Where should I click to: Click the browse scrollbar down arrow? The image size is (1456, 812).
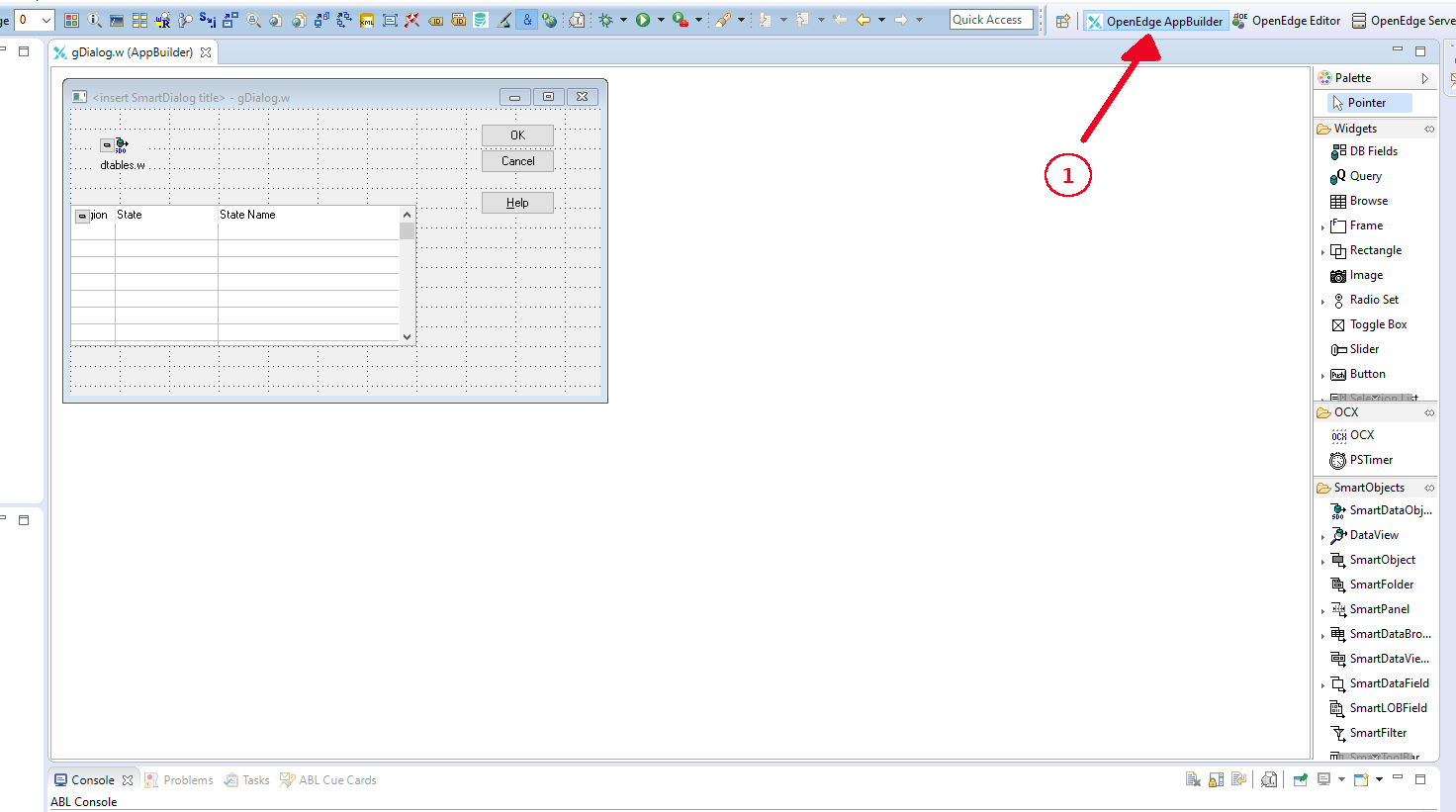[407, 337]
